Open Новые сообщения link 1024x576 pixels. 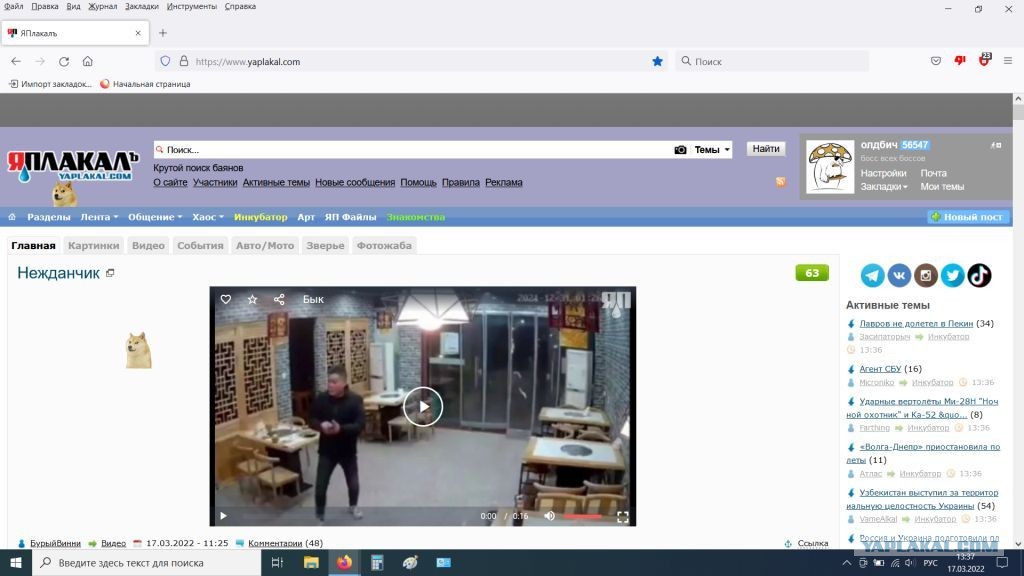coord(355,182)
